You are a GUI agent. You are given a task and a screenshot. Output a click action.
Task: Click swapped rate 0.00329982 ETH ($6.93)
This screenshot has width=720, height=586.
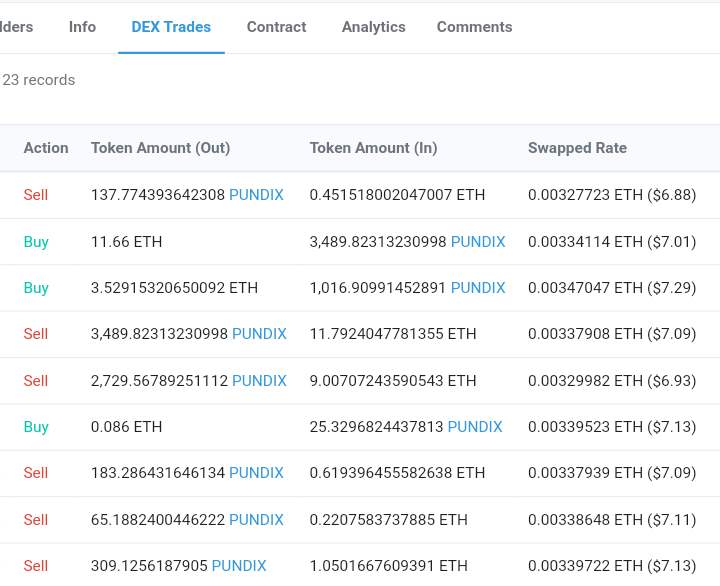tap(612, 381)
